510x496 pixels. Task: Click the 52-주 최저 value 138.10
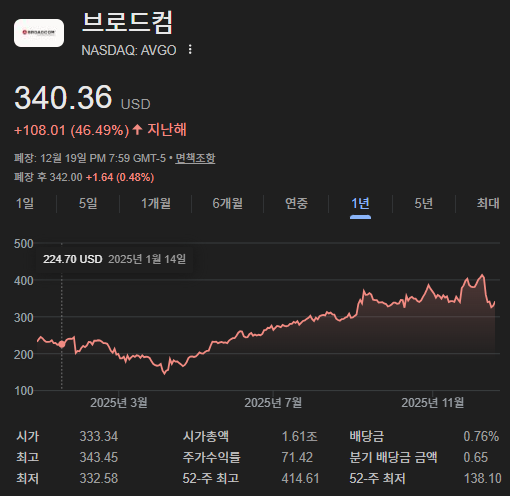(x=482, y=478)
